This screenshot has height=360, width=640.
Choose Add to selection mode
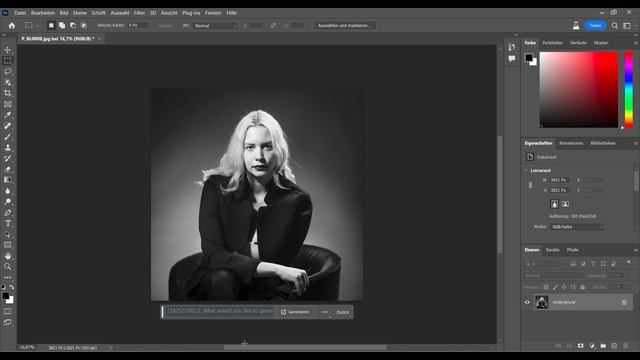click(62, 25)
